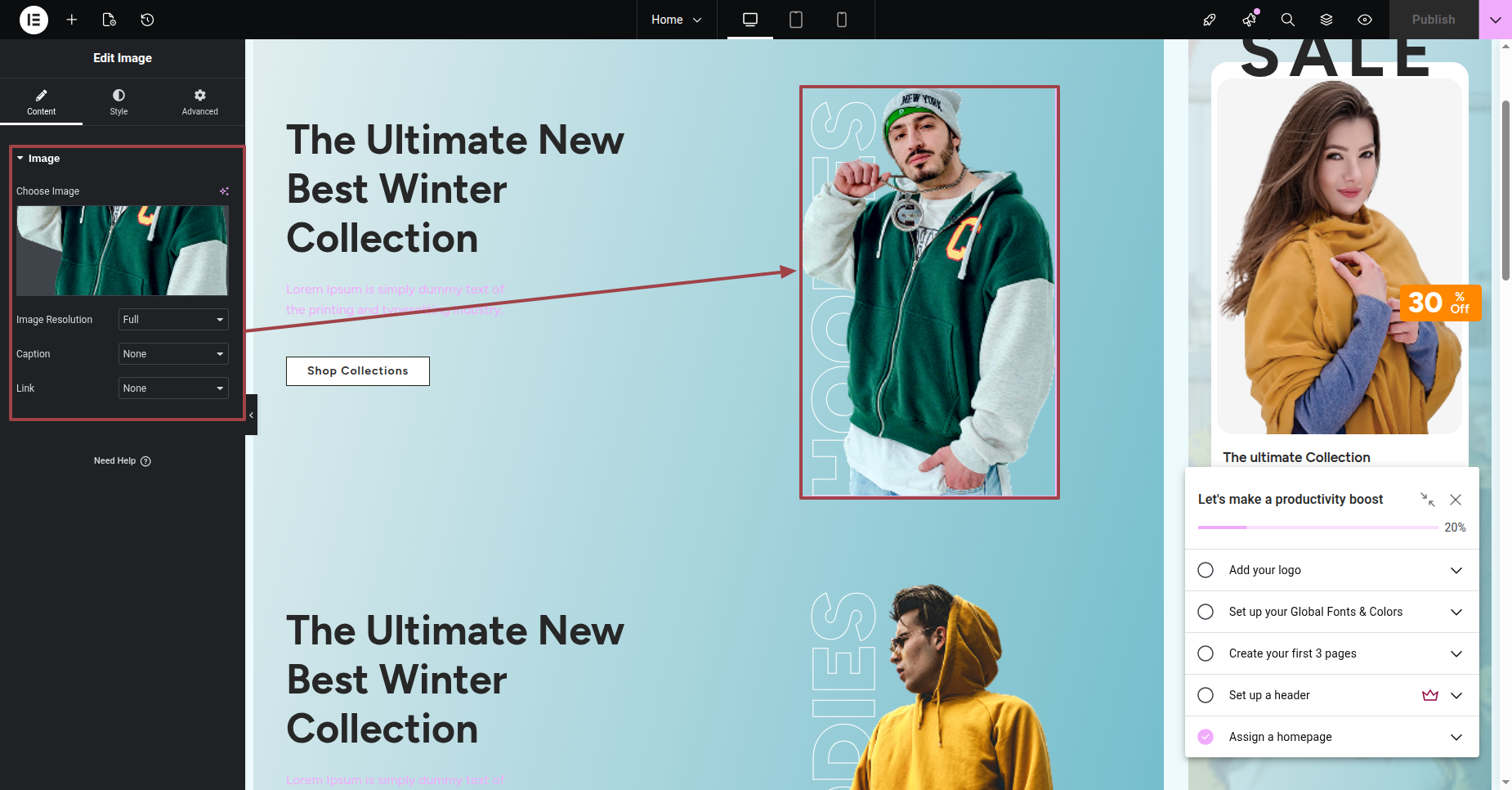Toggle the 'Assign a homepage' checkmark
Viewport: 1512px width, 790px height.
pyautogui.click(x=1206, y=737)
